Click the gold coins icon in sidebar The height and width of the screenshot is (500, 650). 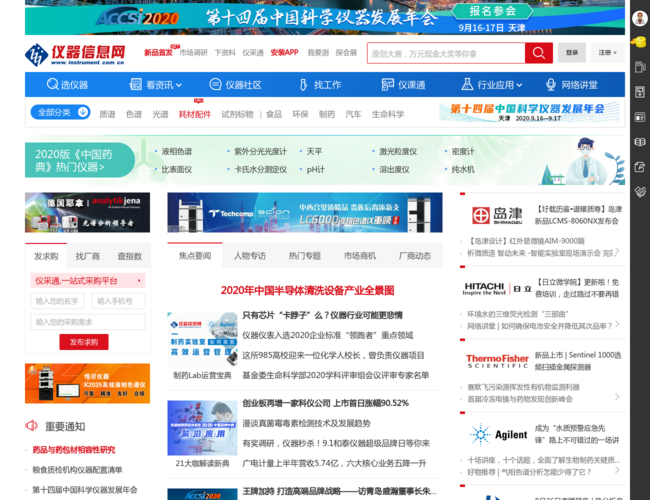click(640, 42)
